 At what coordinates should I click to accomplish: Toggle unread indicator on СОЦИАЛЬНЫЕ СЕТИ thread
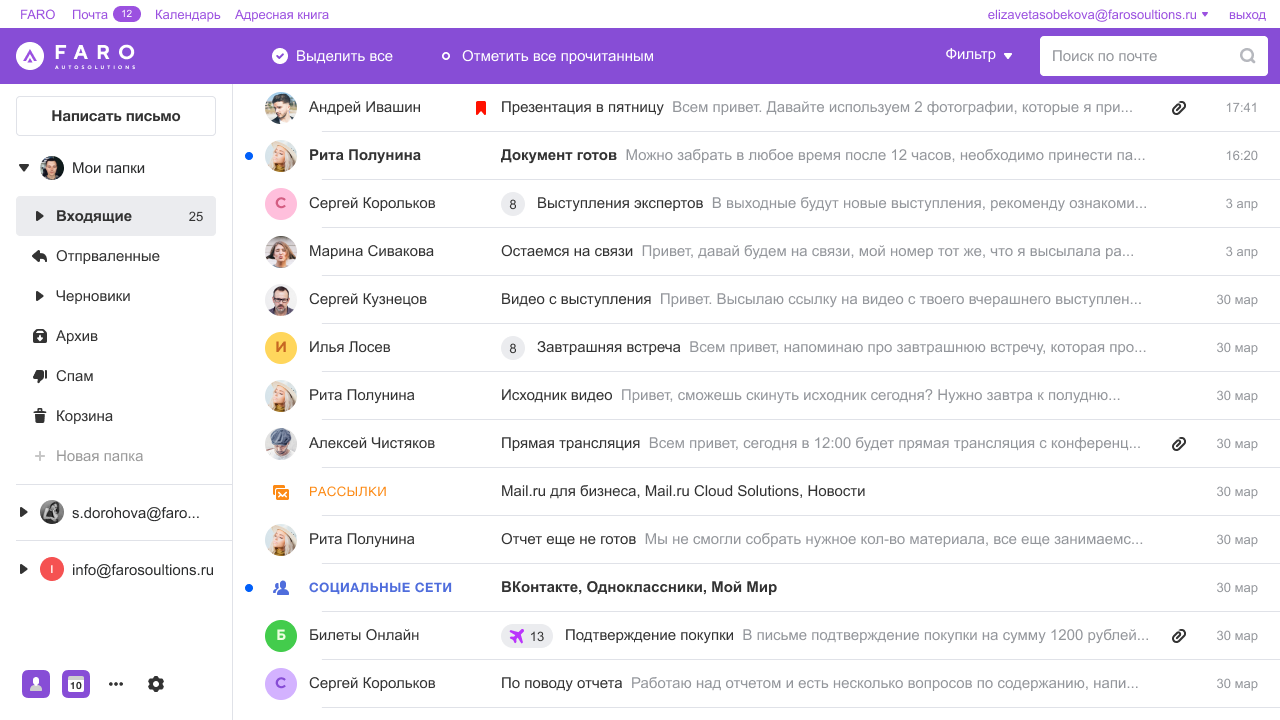tap(248, 587)
